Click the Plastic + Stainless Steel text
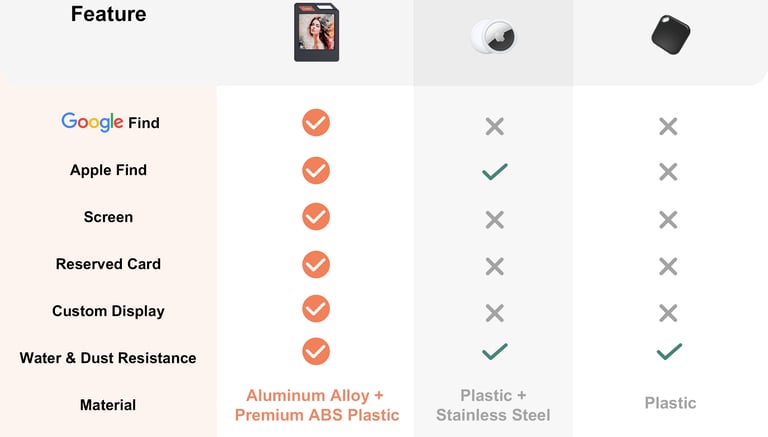 [x=493, y=405]
